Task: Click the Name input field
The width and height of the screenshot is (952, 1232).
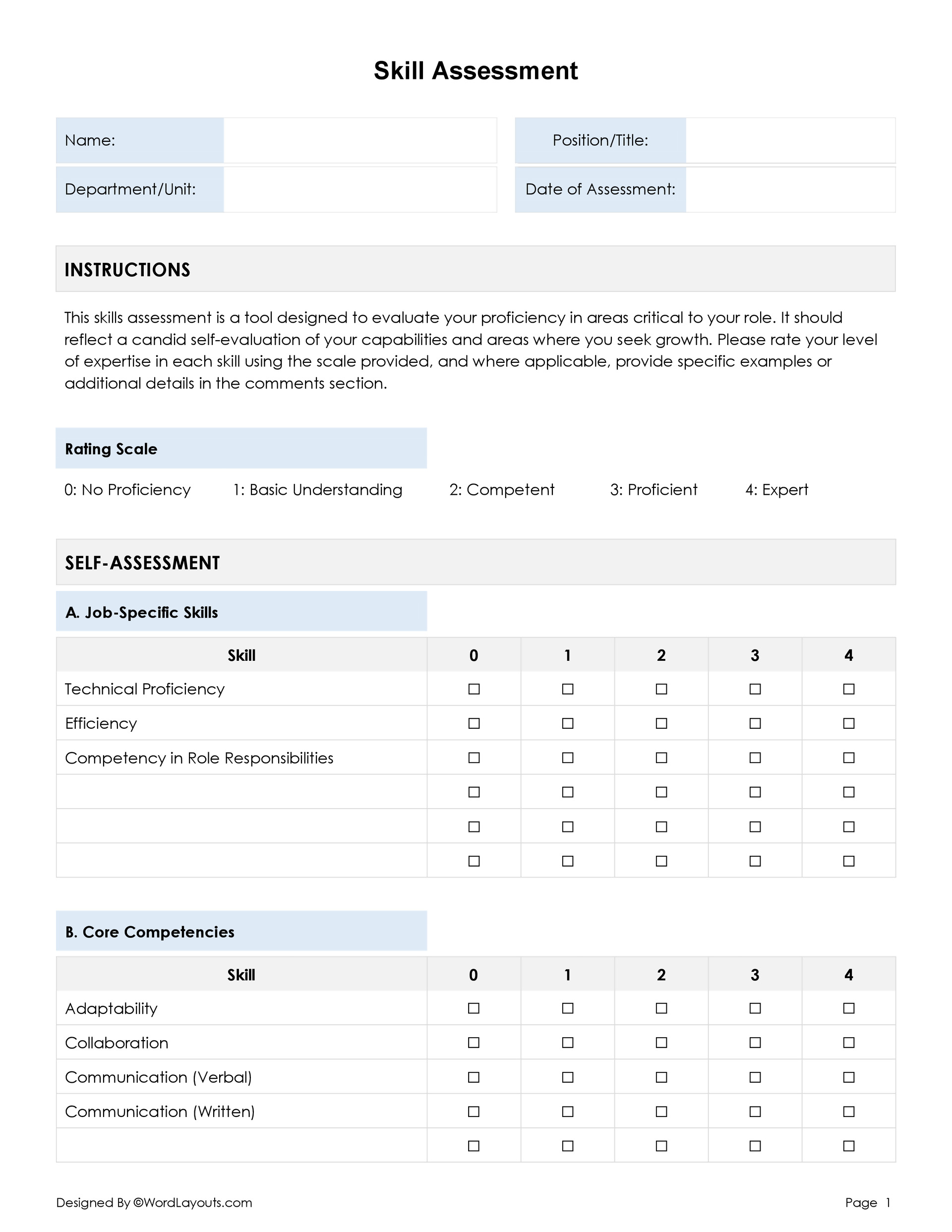Action: coord(359,140)
